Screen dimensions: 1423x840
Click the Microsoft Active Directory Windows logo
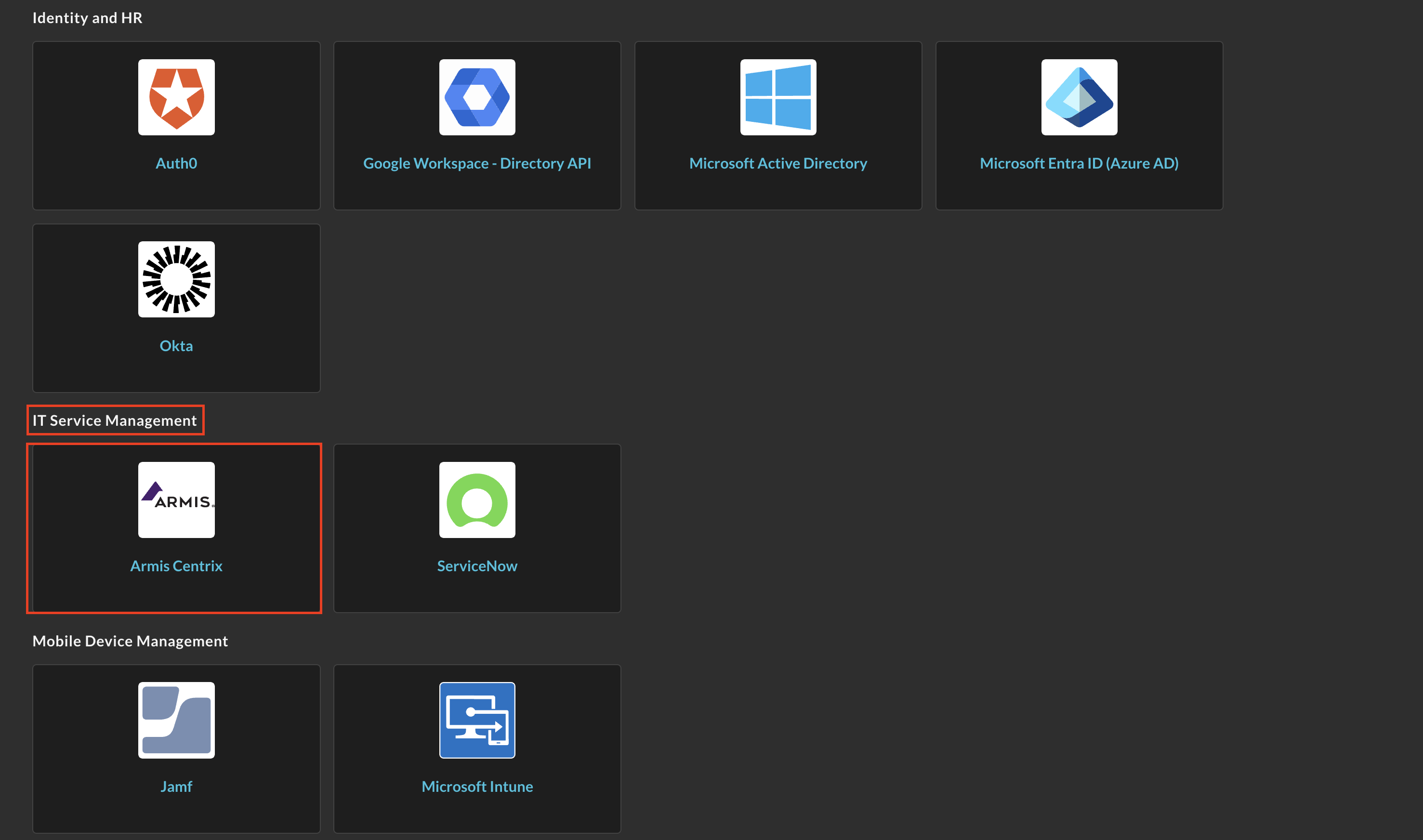coord(778,97)
